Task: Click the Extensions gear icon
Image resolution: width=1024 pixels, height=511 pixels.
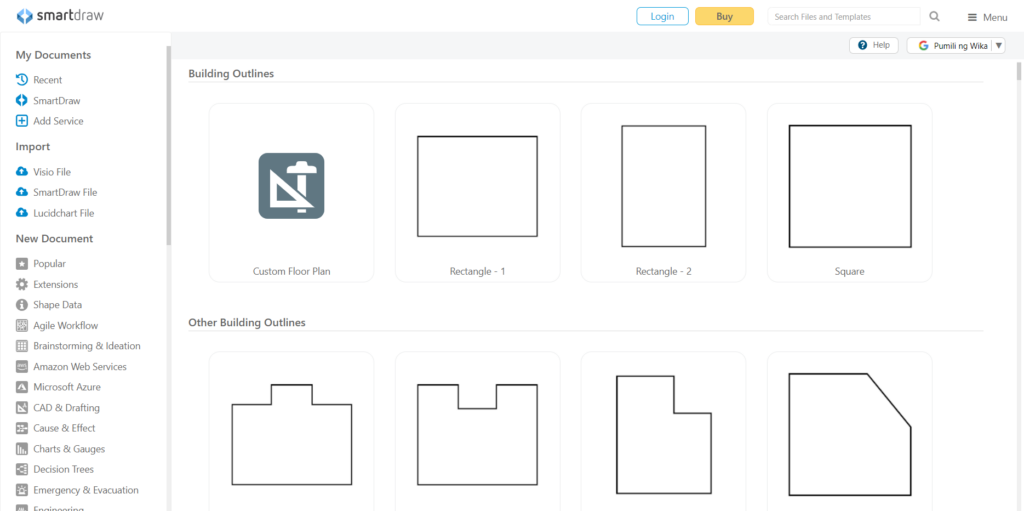Action: tap(22, 285)
